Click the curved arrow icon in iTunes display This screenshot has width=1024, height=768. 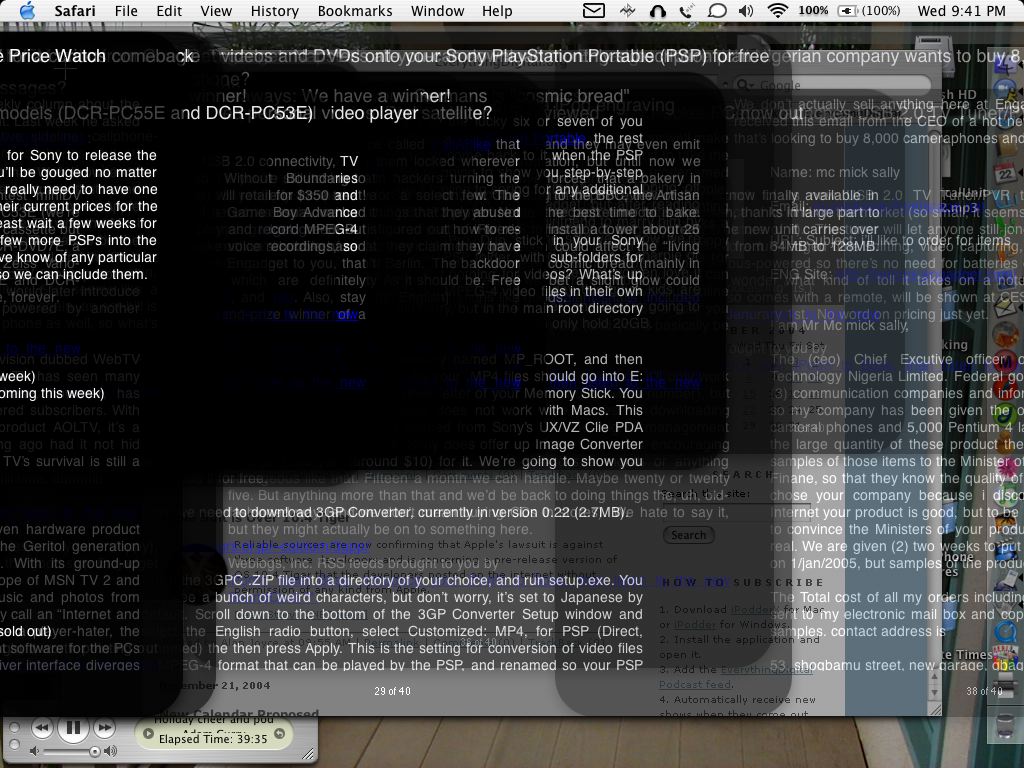pyautogui.click(x=280, y=734)
